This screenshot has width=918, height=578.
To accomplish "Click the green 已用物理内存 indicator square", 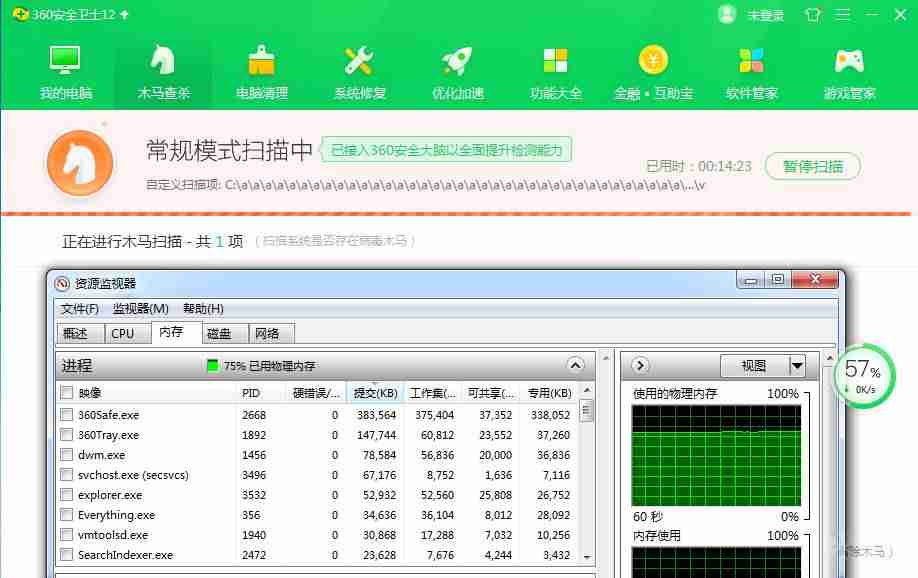I will pyautogui.click(x=213, y=366).
